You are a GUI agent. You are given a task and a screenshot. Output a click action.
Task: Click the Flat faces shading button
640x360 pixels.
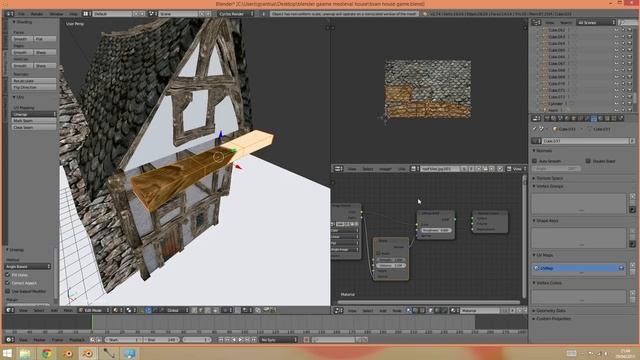click(45, 39)
